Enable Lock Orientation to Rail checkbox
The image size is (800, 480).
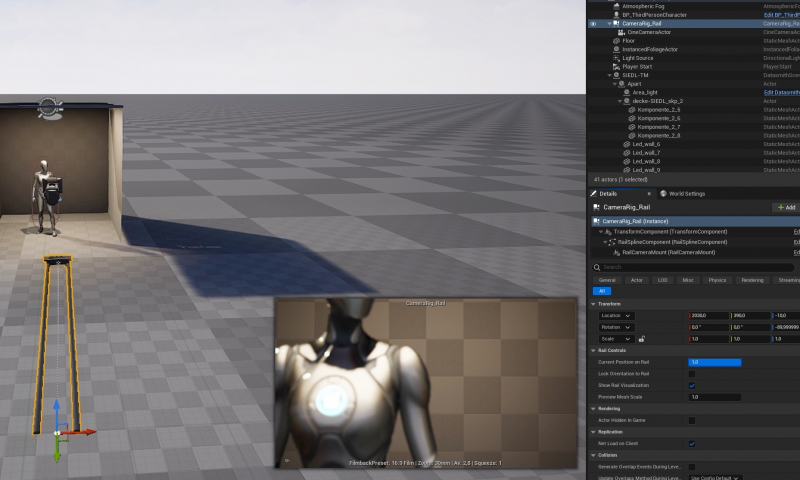[x=692, y=373]
